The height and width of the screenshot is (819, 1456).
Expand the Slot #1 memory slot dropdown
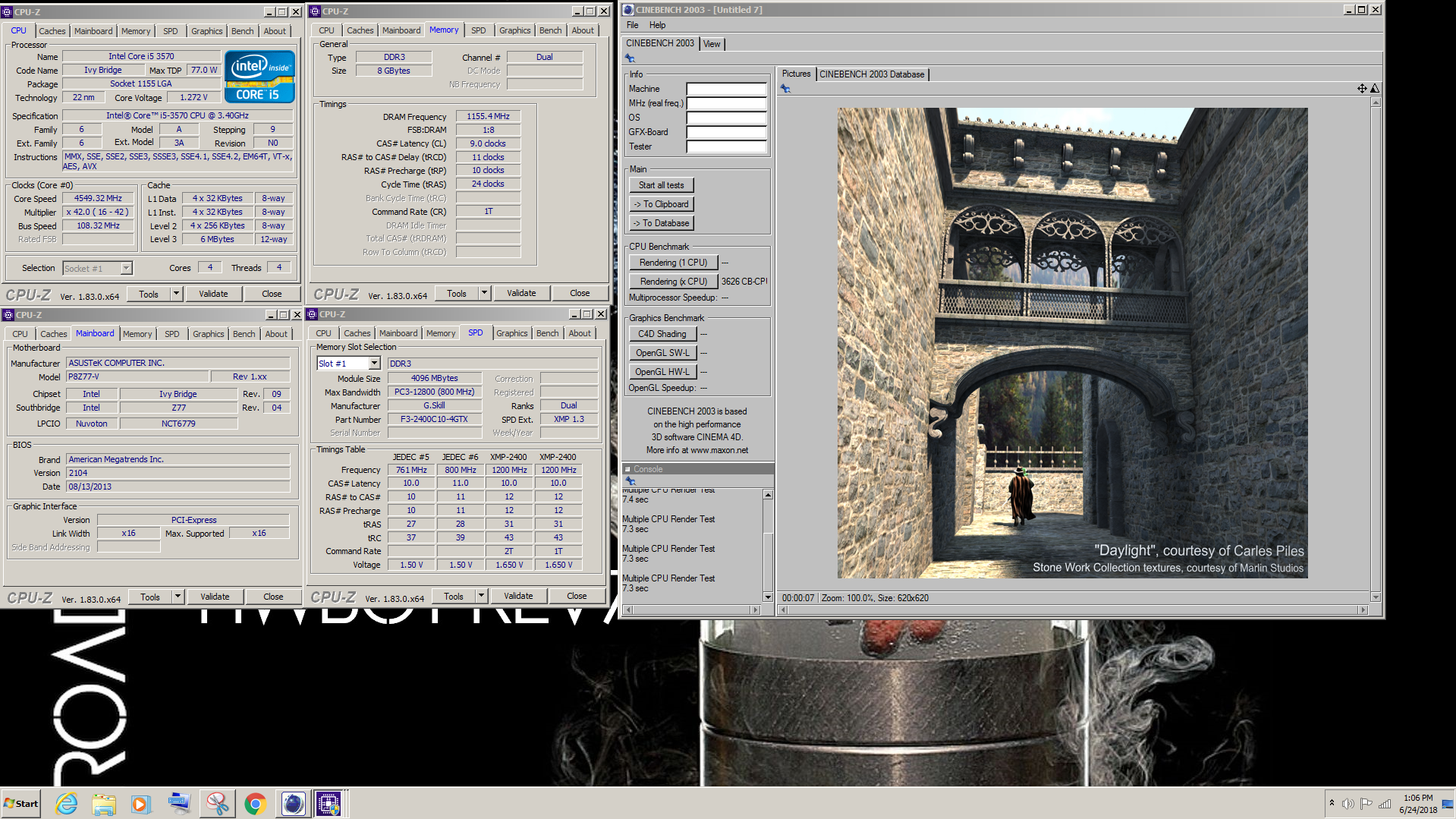tap(374, 364)
